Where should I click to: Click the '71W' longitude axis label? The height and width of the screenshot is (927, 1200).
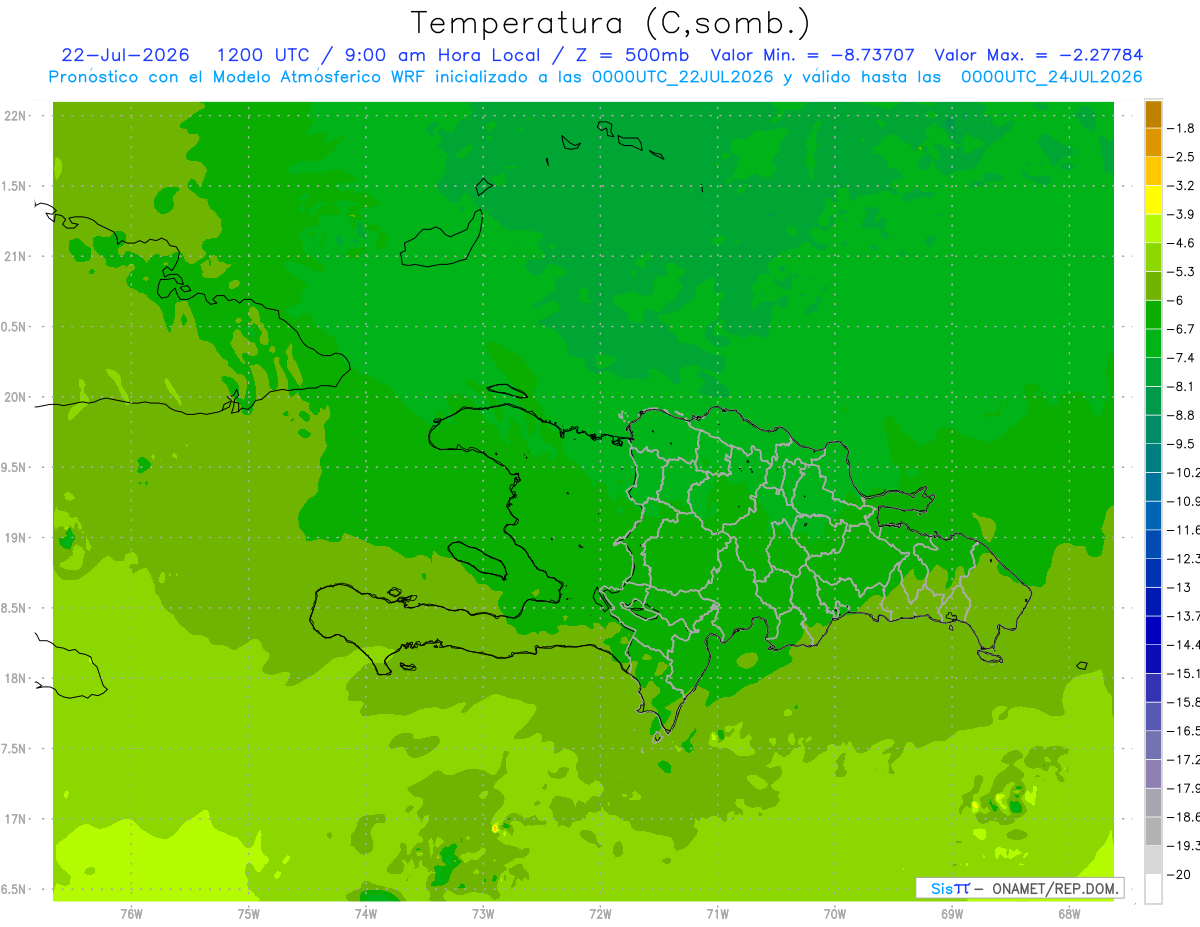click(717, 914)
